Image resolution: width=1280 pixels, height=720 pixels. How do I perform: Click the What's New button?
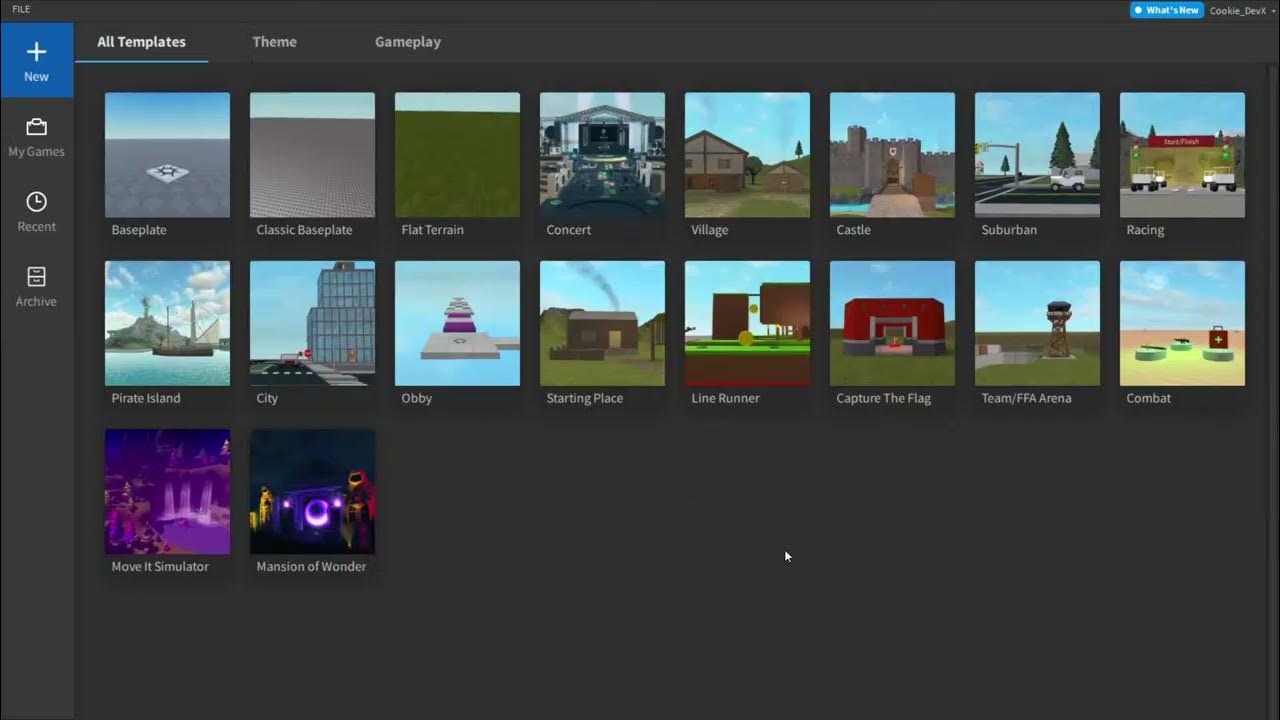pyautogui.click(x=1166, y=10)
